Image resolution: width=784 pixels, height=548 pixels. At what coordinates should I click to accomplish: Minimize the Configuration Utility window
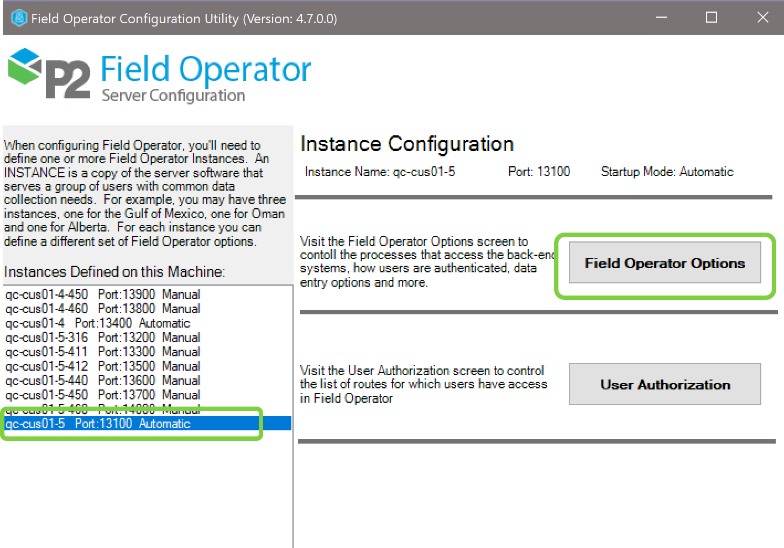point(662,17)
